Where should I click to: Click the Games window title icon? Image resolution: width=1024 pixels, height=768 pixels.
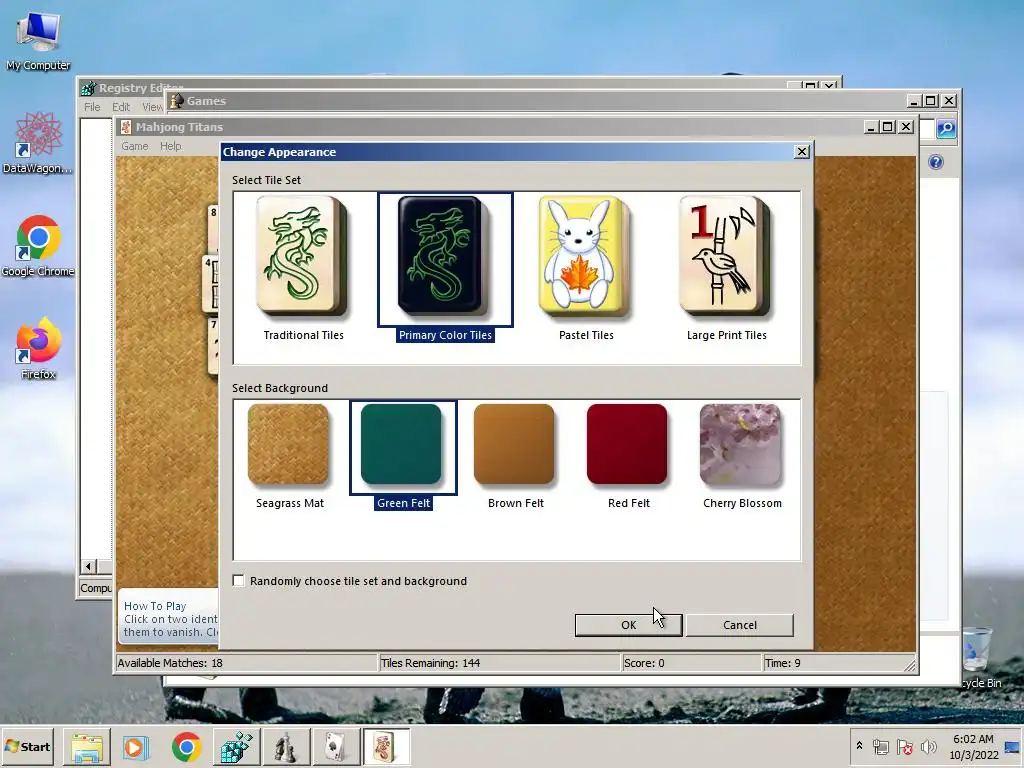(x=176, y=101)
